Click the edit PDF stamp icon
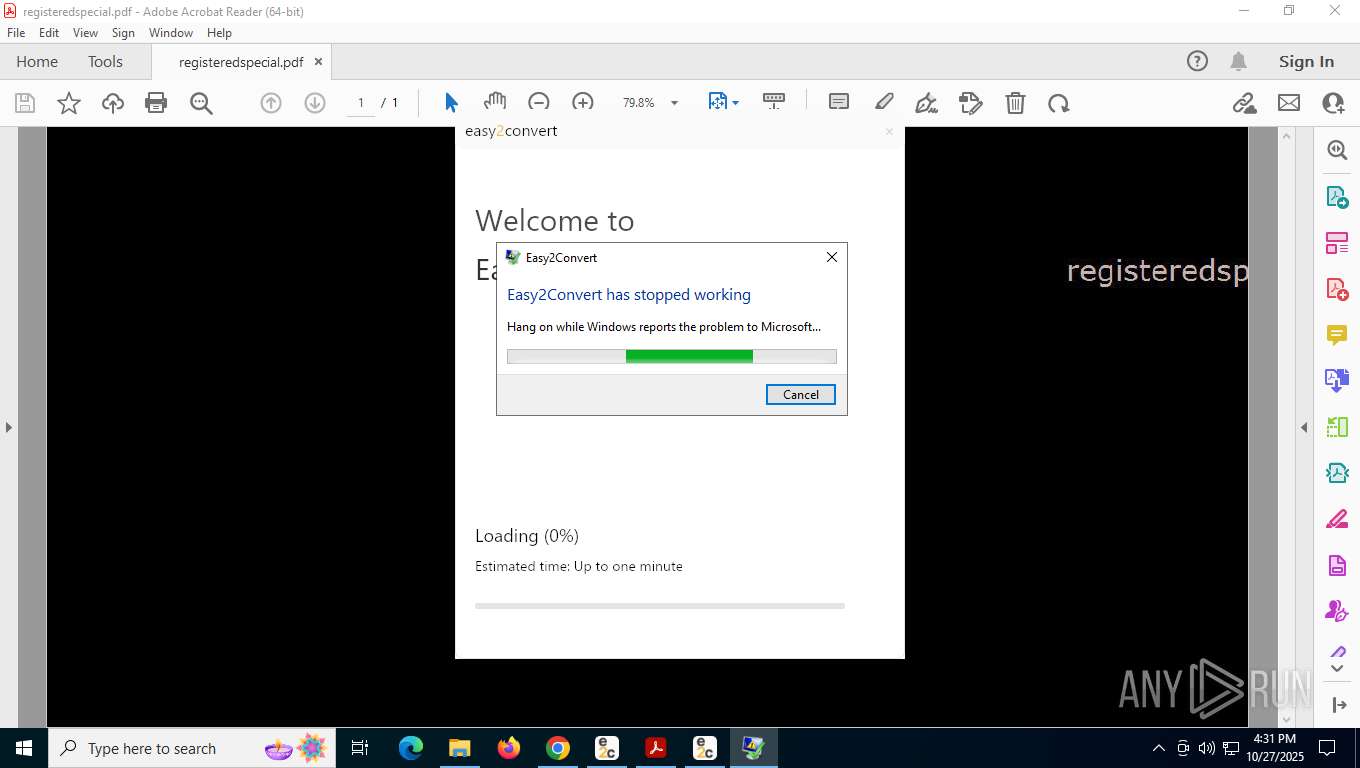 [970, 103]
